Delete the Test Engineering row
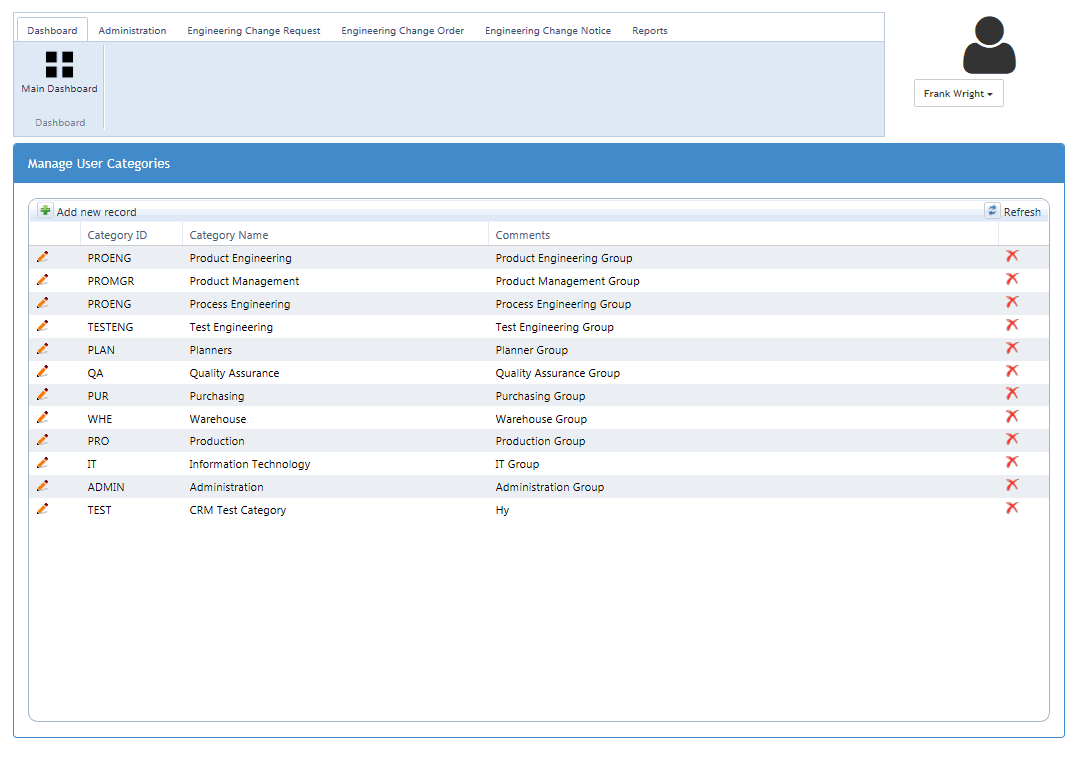This screenshot has width=1080, height=770. 1012,325
